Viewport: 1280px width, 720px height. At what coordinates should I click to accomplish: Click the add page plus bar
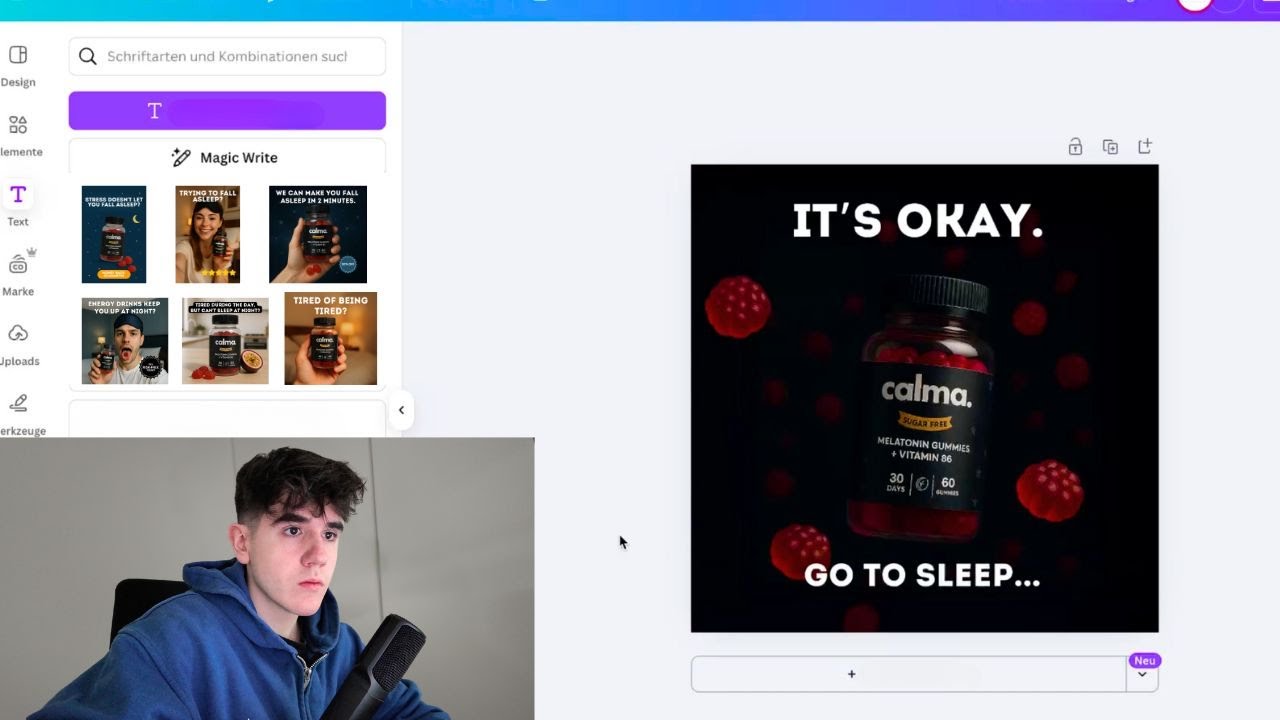[x=909, y=674]
